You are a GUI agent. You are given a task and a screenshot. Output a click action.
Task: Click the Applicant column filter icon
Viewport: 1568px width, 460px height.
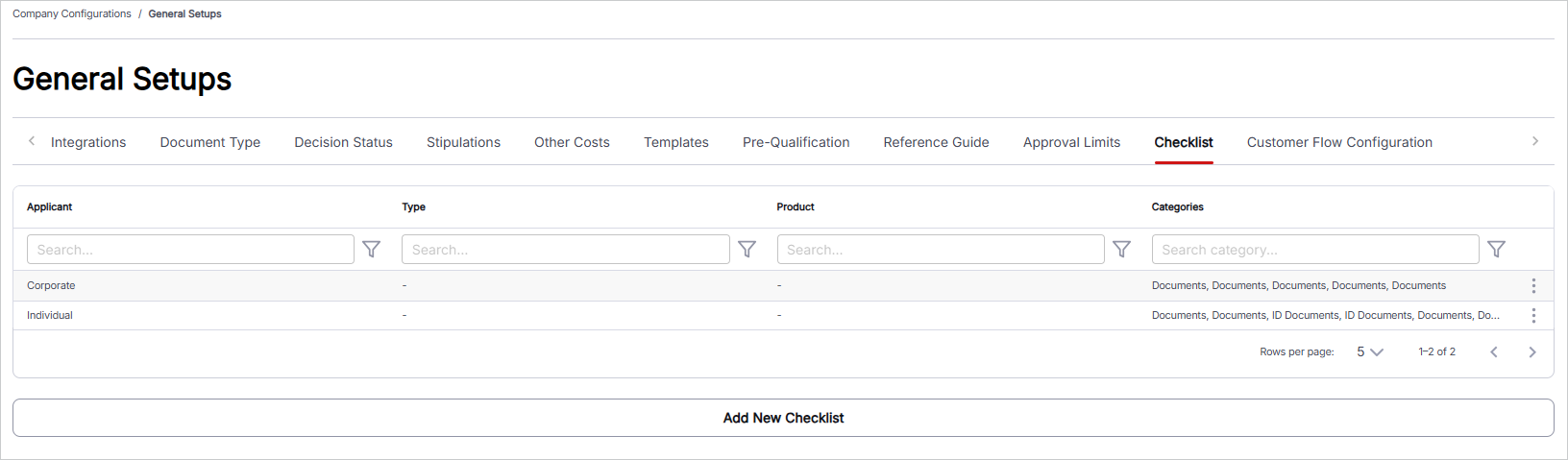click(372, 250)
